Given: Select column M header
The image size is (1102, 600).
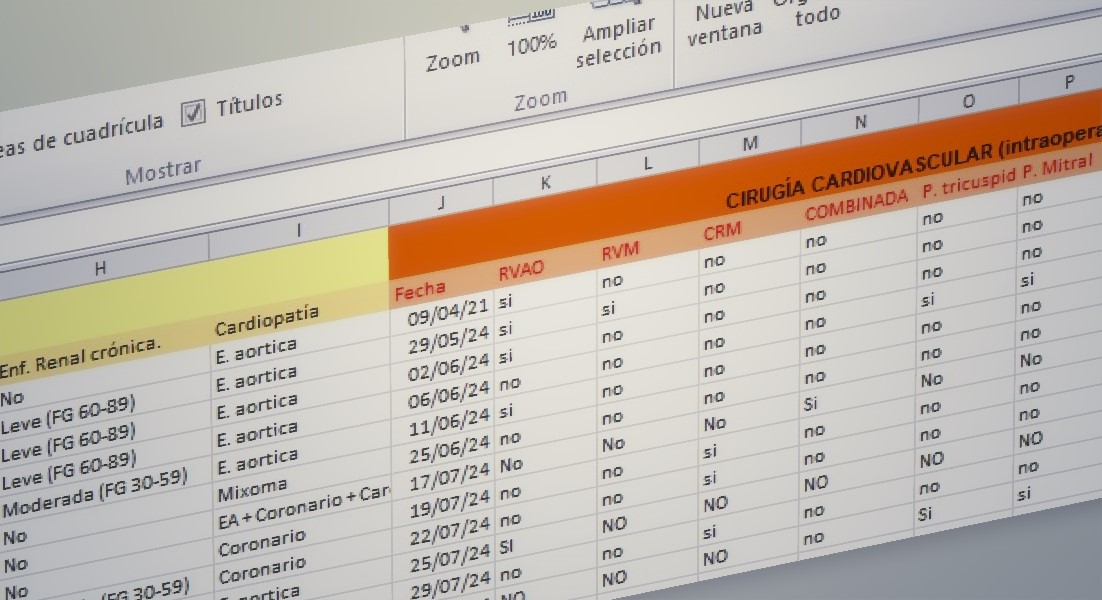Looking at the screenshot, I should pyautogui.click(x=750, y=143).
